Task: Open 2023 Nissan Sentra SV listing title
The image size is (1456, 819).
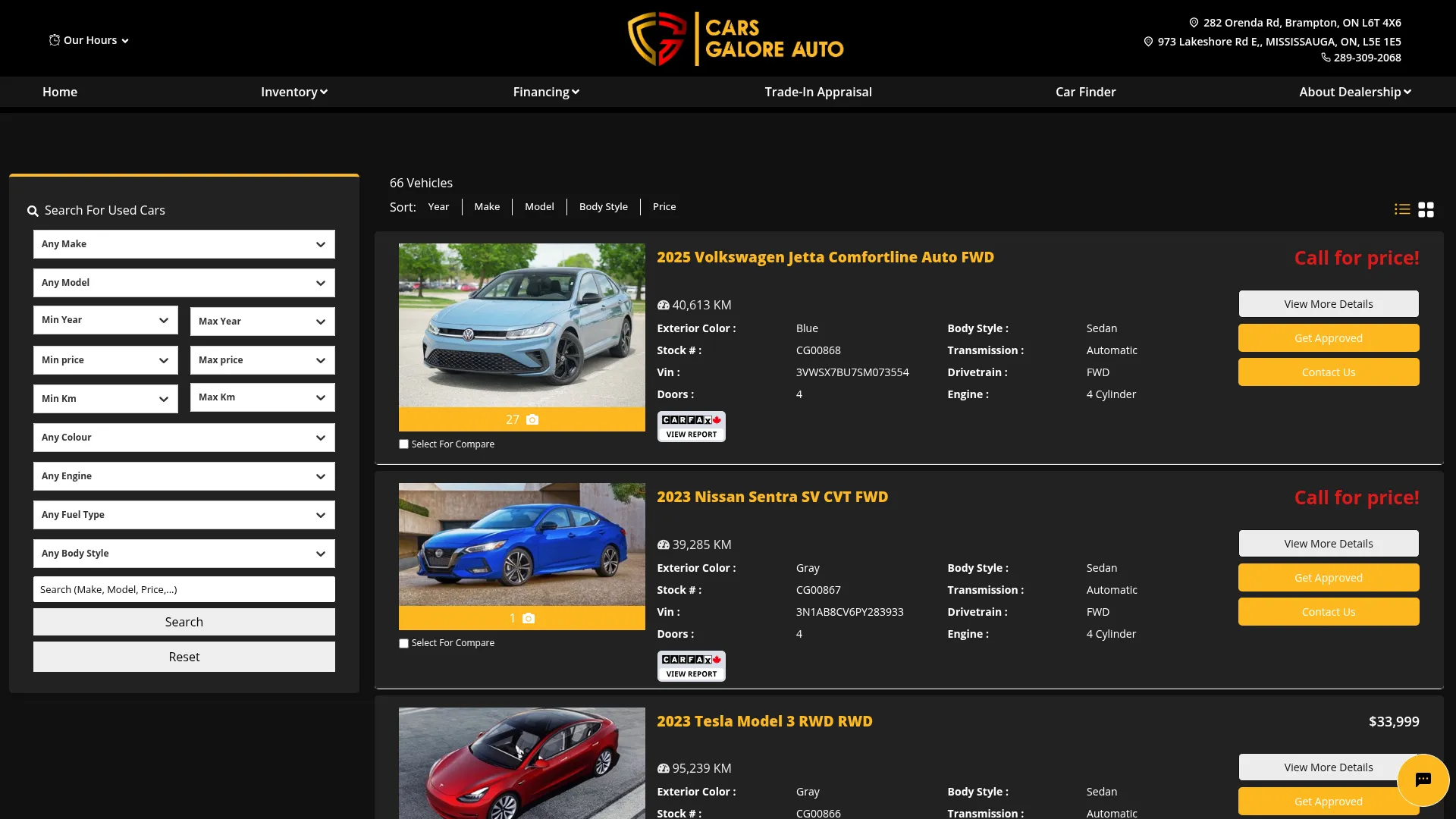Action: tap(772, 497)
